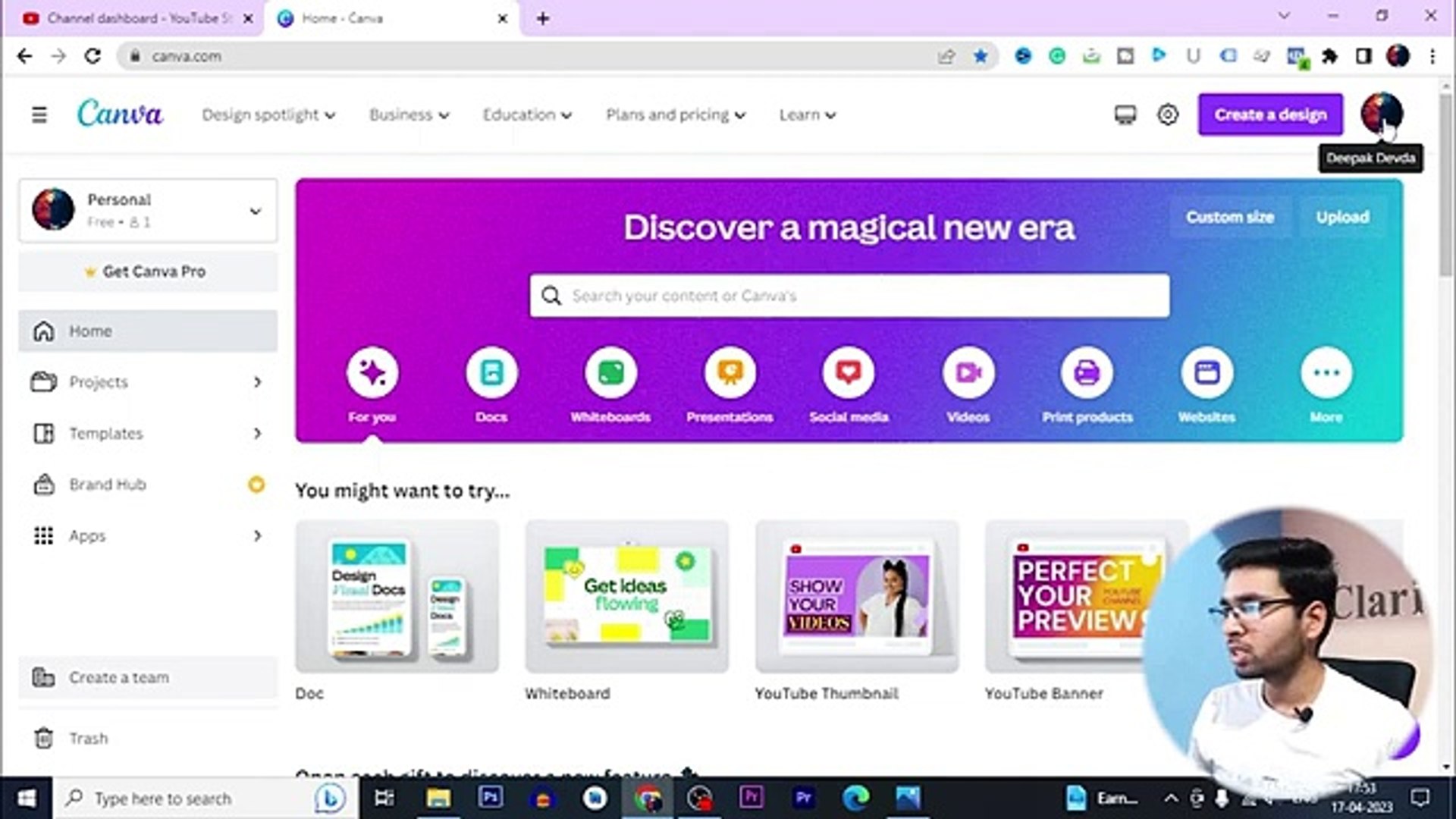Image resolution: width=1456 pixels, height=819 pixels.
Task: Open the Plans and pricing dropdown
Action: pos(674,115)
